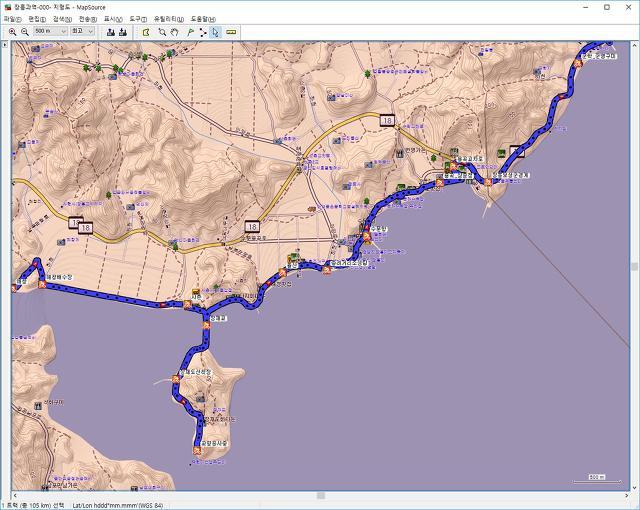The height and width of the screenshot is (510, 640).
Task: Click the '1 트랙 (총 105 km) 선택' status text
Action: click(33, 506)
